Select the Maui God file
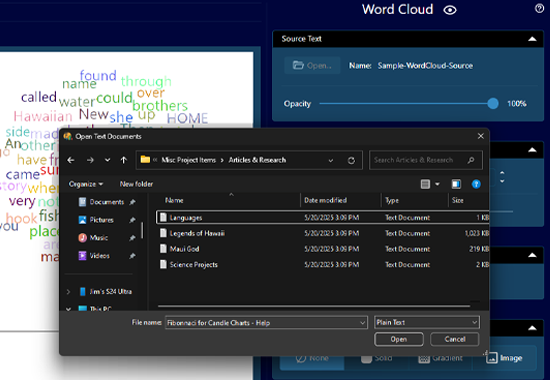Screen dimensions: 550x380 322,249
